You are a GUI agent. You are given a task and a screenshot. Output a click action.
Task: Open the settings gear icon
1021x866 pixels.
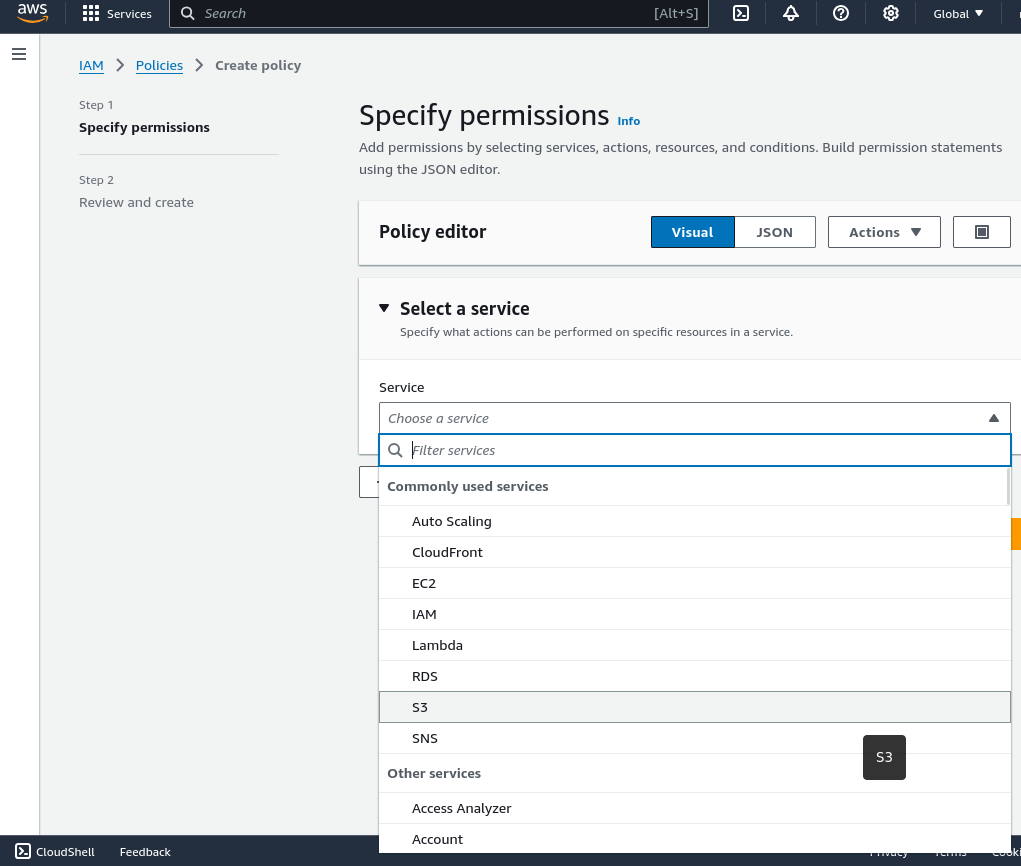(x=891, y=14)
